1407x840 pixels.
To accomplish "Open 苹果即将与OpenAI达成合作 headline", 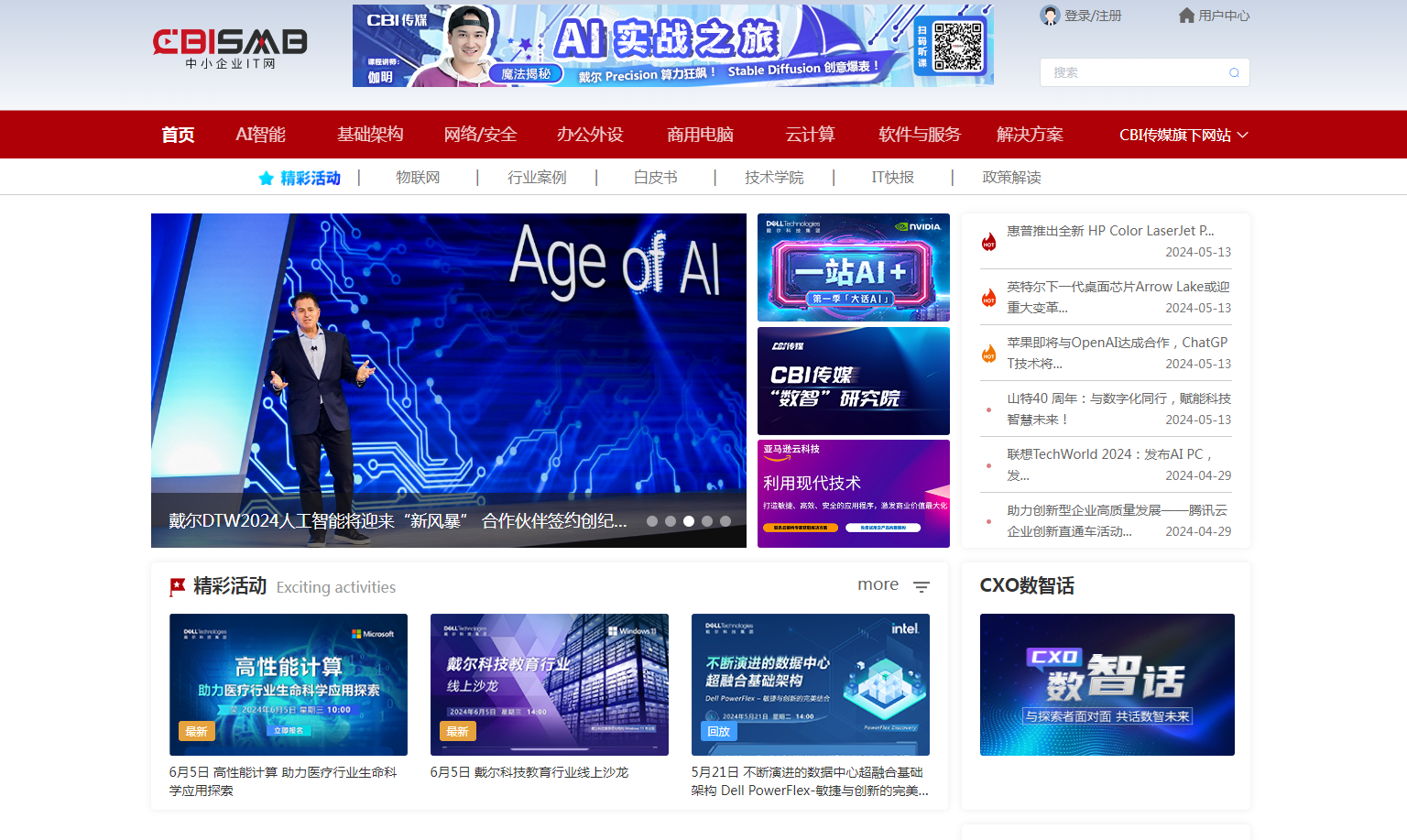I will pos(1118,353).
